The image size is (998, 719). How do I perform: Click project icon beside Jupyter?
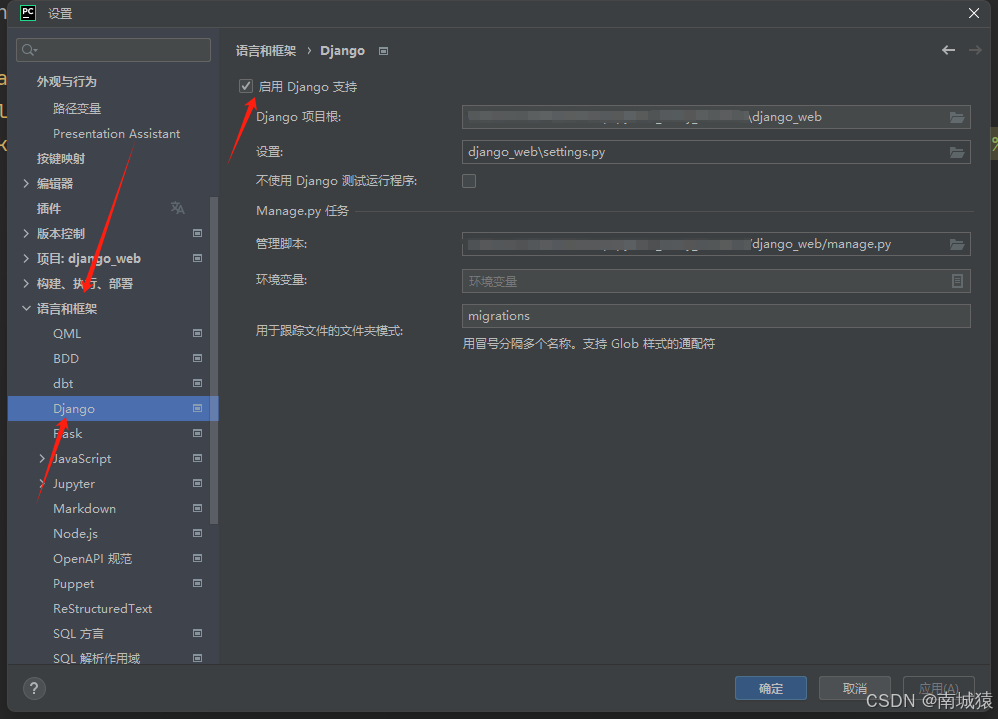197,484
